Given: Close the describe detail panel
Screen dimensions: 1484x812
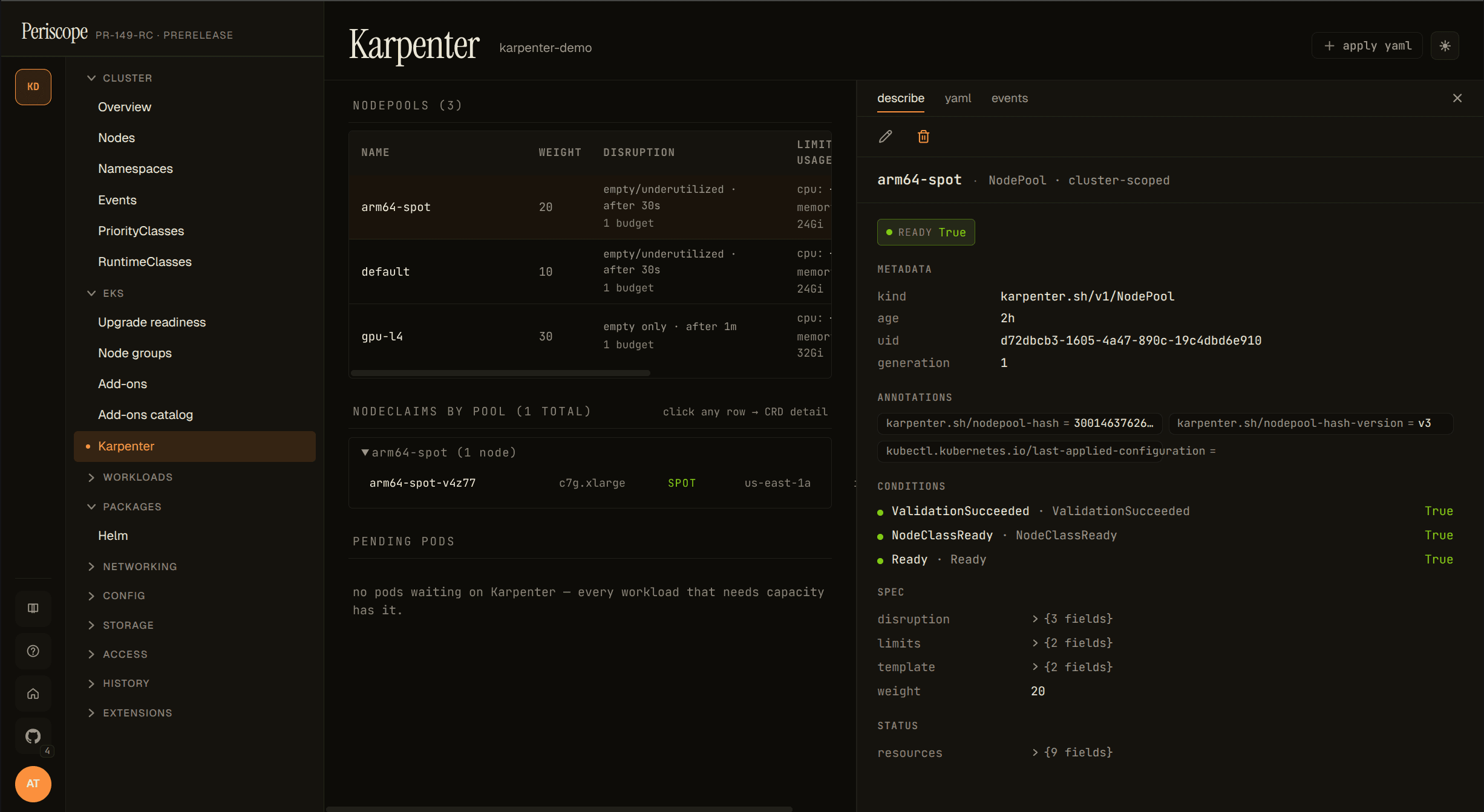Looking at the screenshot, I should coord(1457,98).
